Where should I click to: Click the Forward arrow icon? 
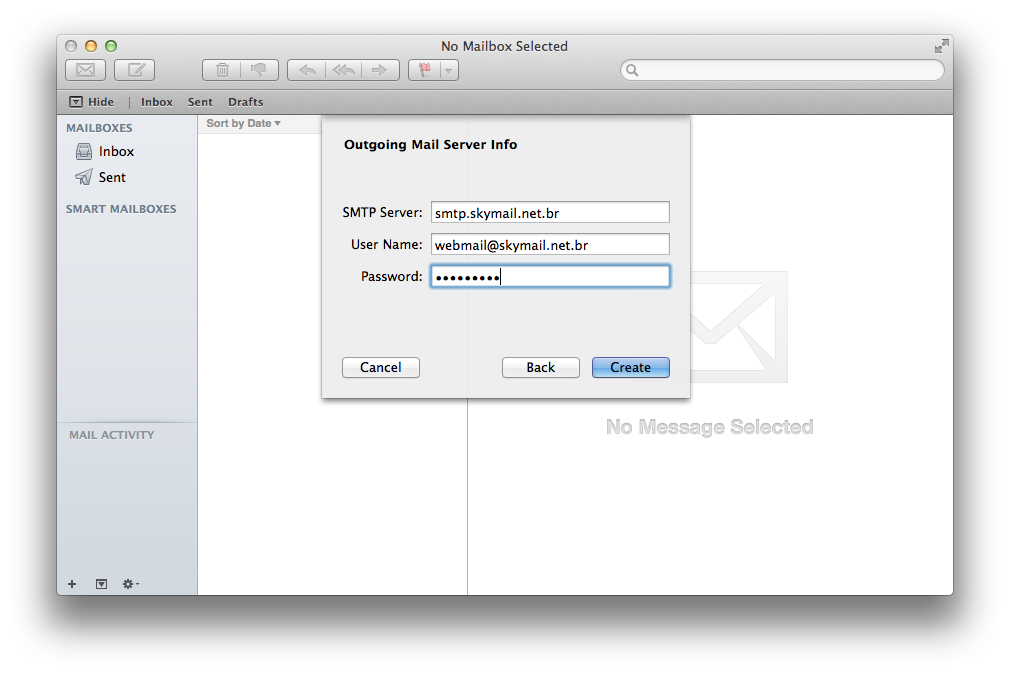click(379, 70)
